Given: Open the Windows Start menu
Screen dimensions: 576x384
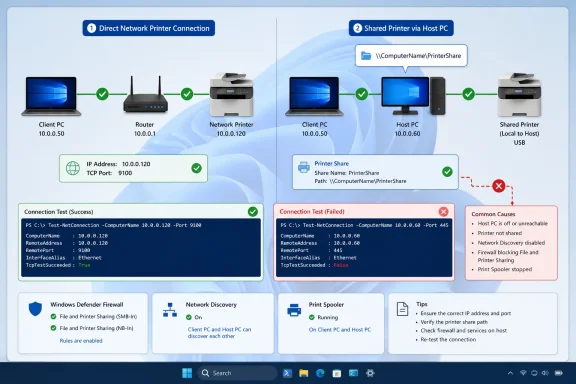Looking at the screenshot, I should [x=187, y=373].
